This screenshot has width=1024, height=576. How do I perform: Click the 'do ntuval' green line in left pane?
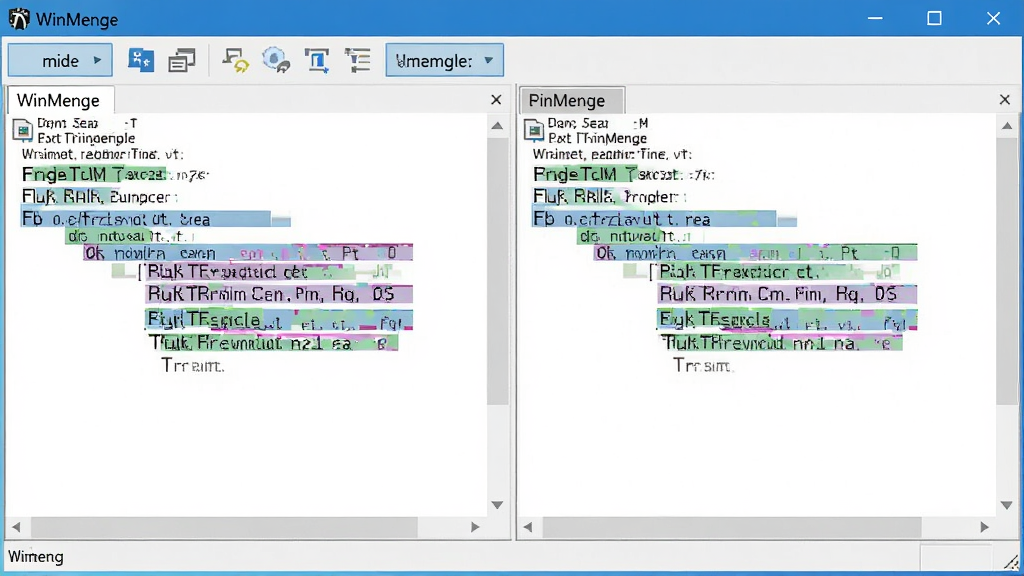[x=131, y=236]
